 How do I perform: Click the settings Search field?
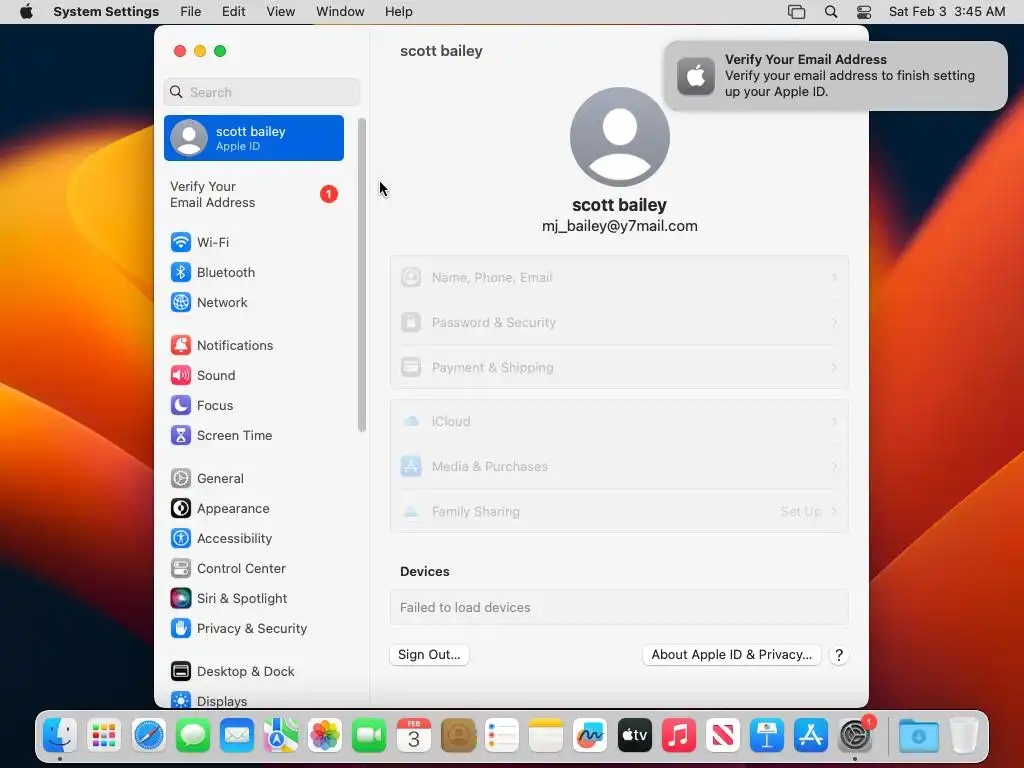pos(261,92)
